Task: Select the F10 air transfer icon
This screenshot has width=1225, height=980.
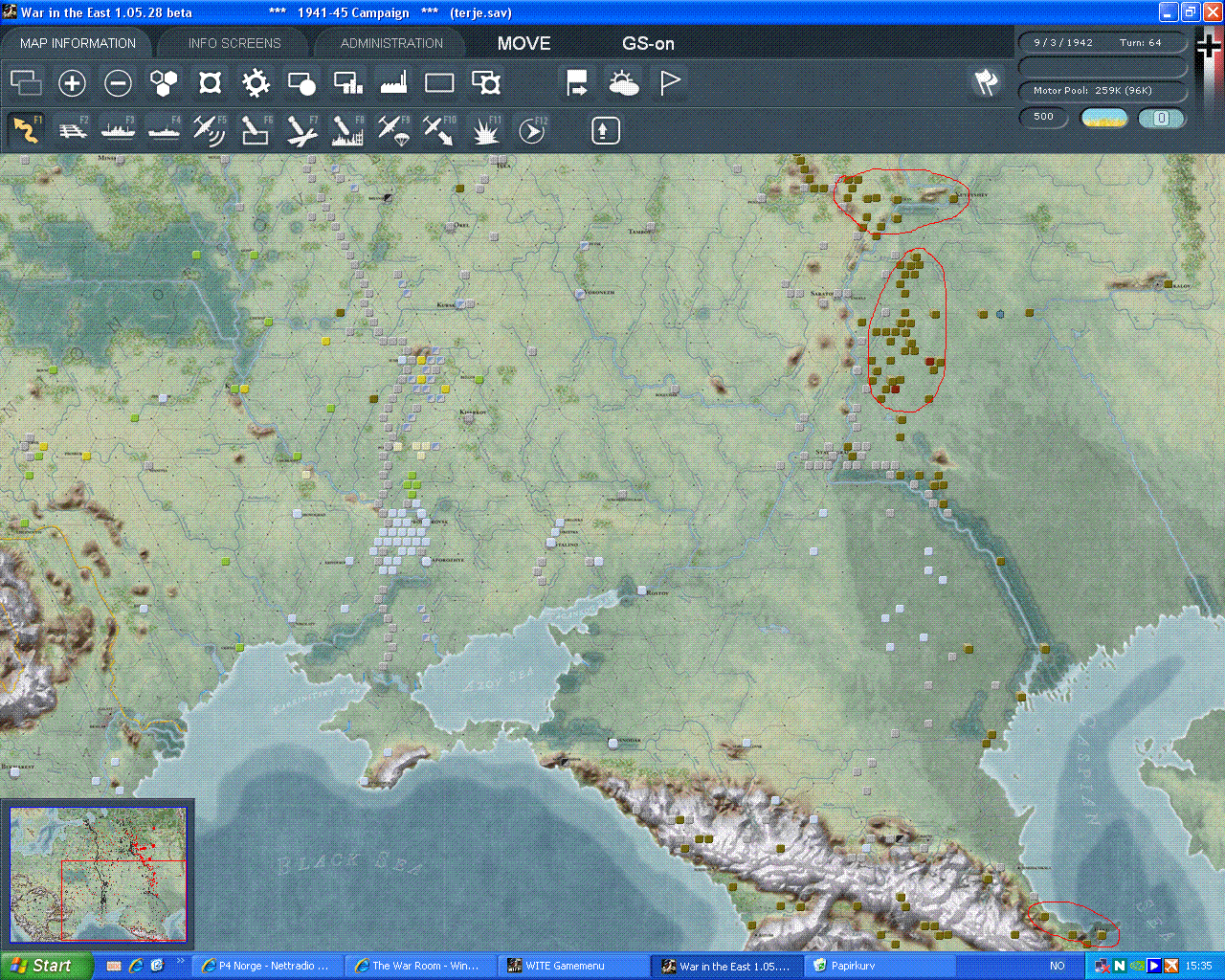Action: [439, 130]
